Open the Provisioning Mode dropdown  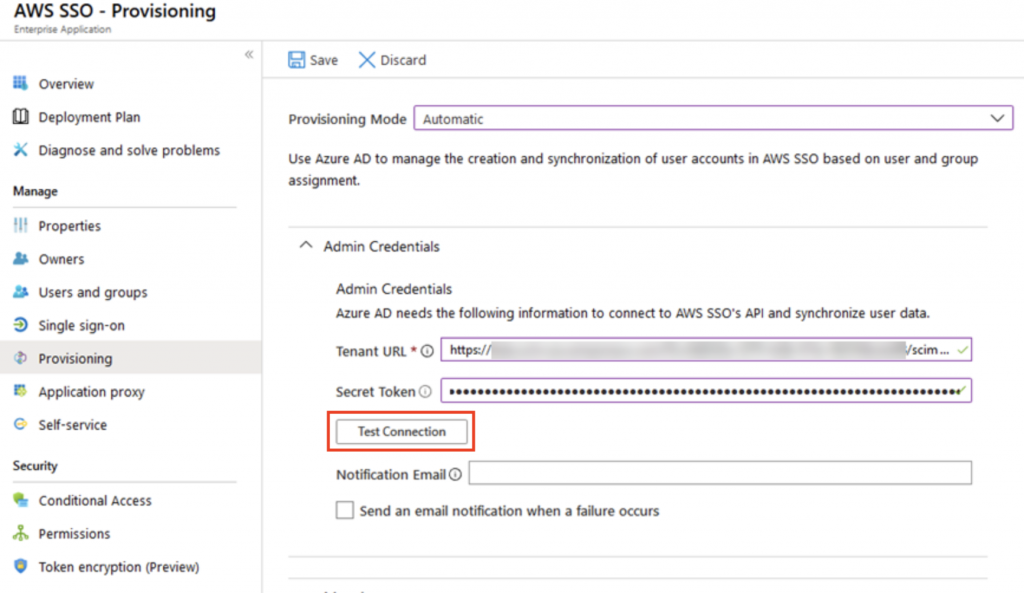coord(713,119)
